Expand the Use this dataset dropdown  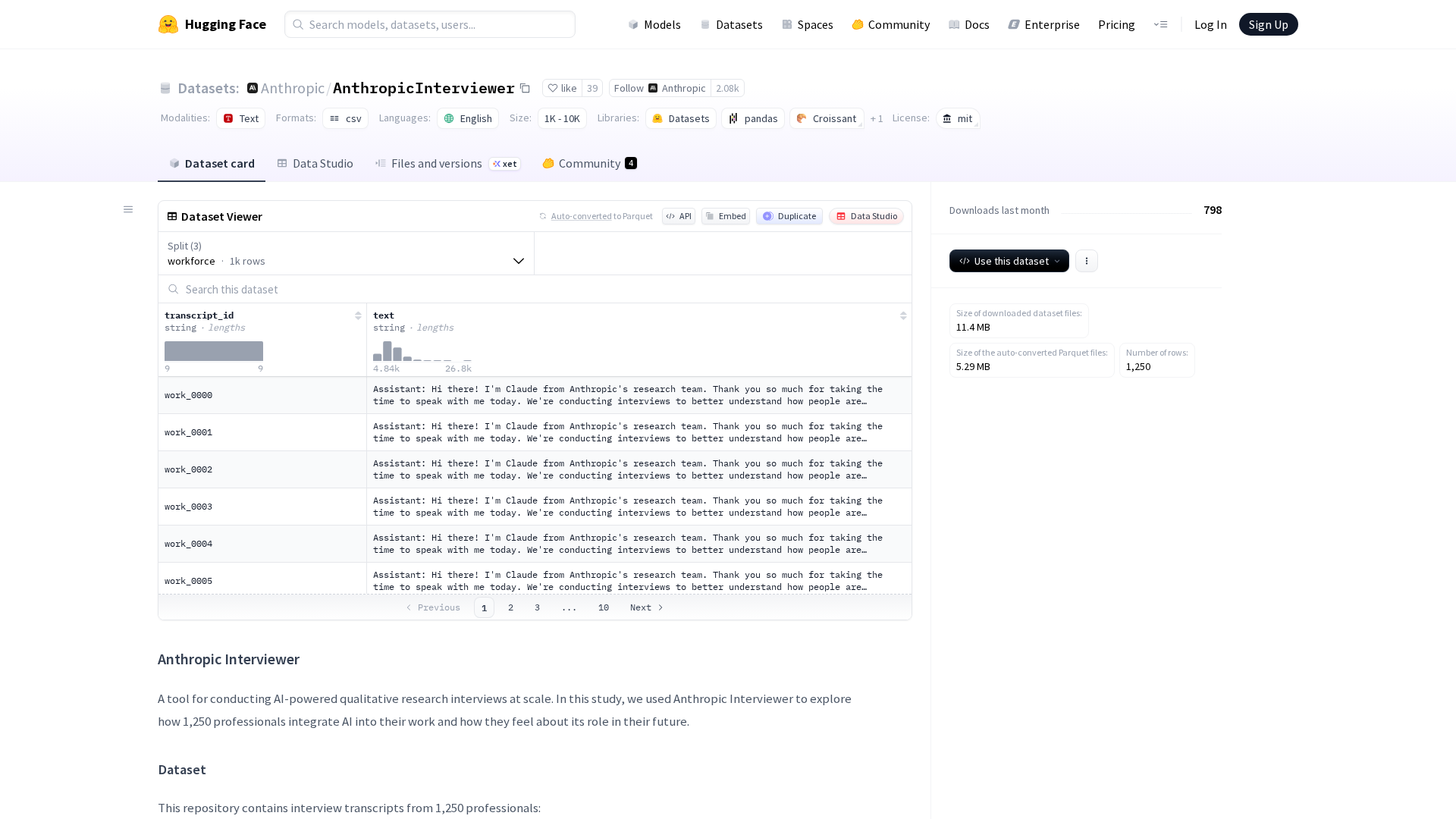[x=1009, y=261]
